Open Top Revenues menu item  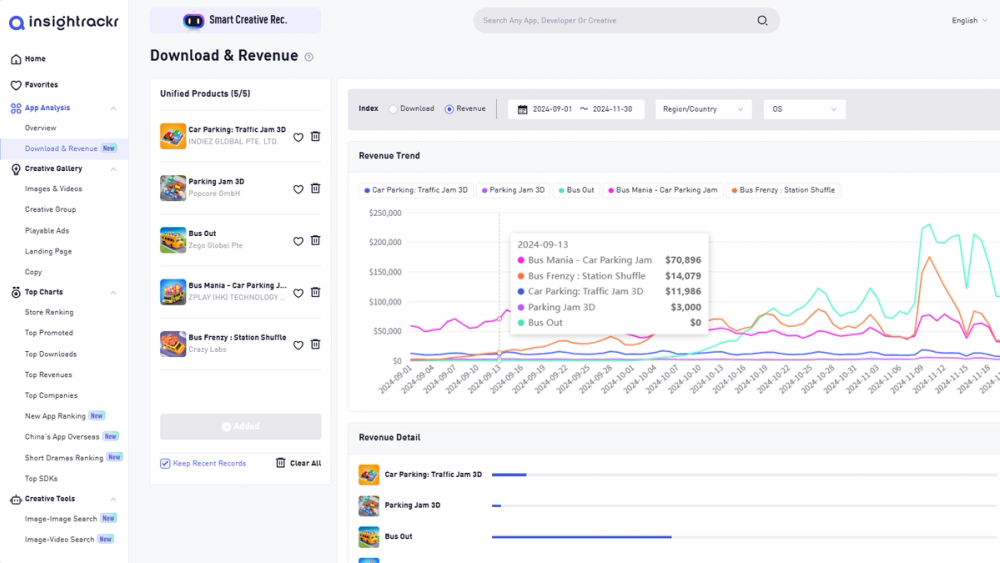[48, 375]
